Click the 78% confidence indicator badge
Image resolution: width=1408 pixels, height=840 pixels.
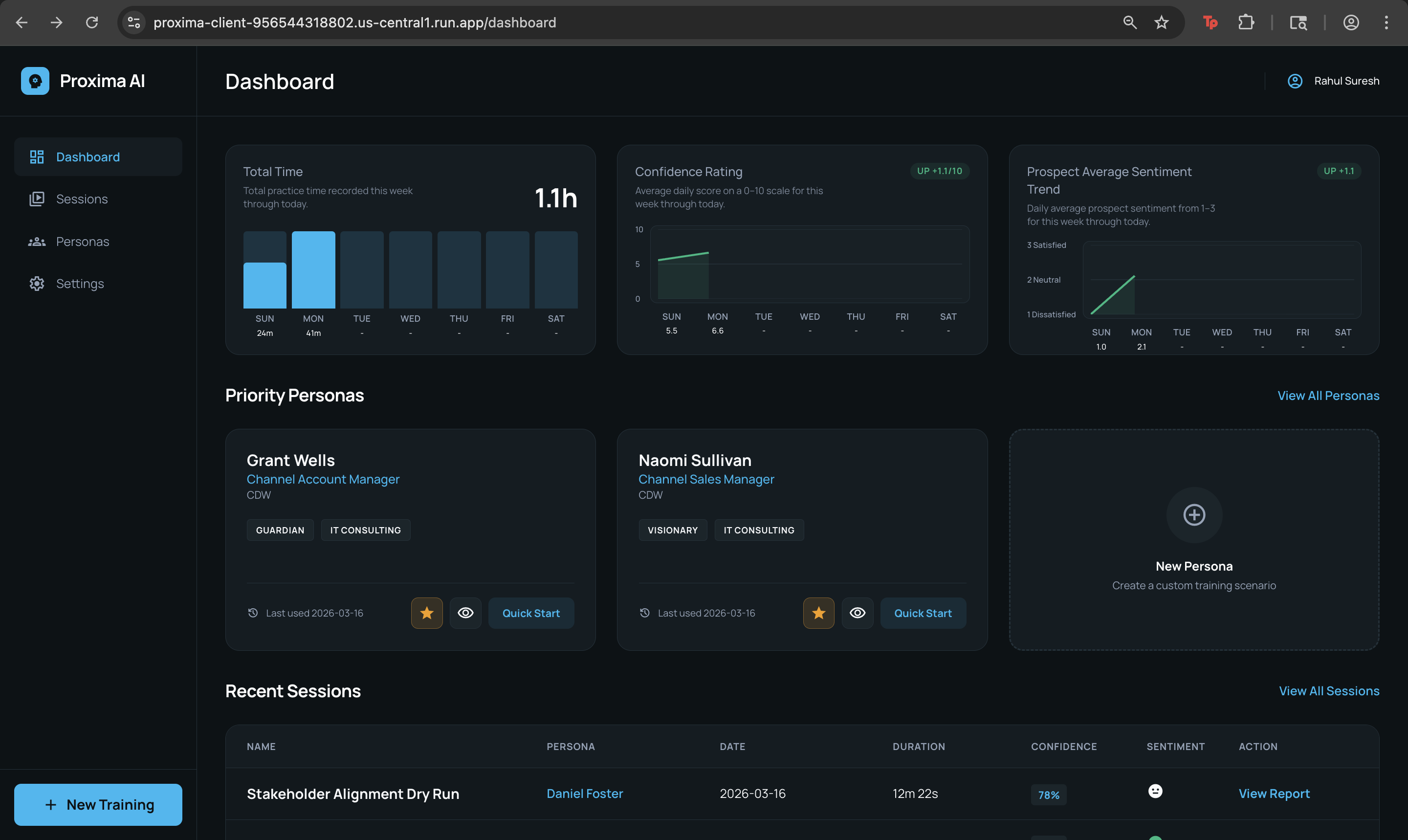[1048, 795]
